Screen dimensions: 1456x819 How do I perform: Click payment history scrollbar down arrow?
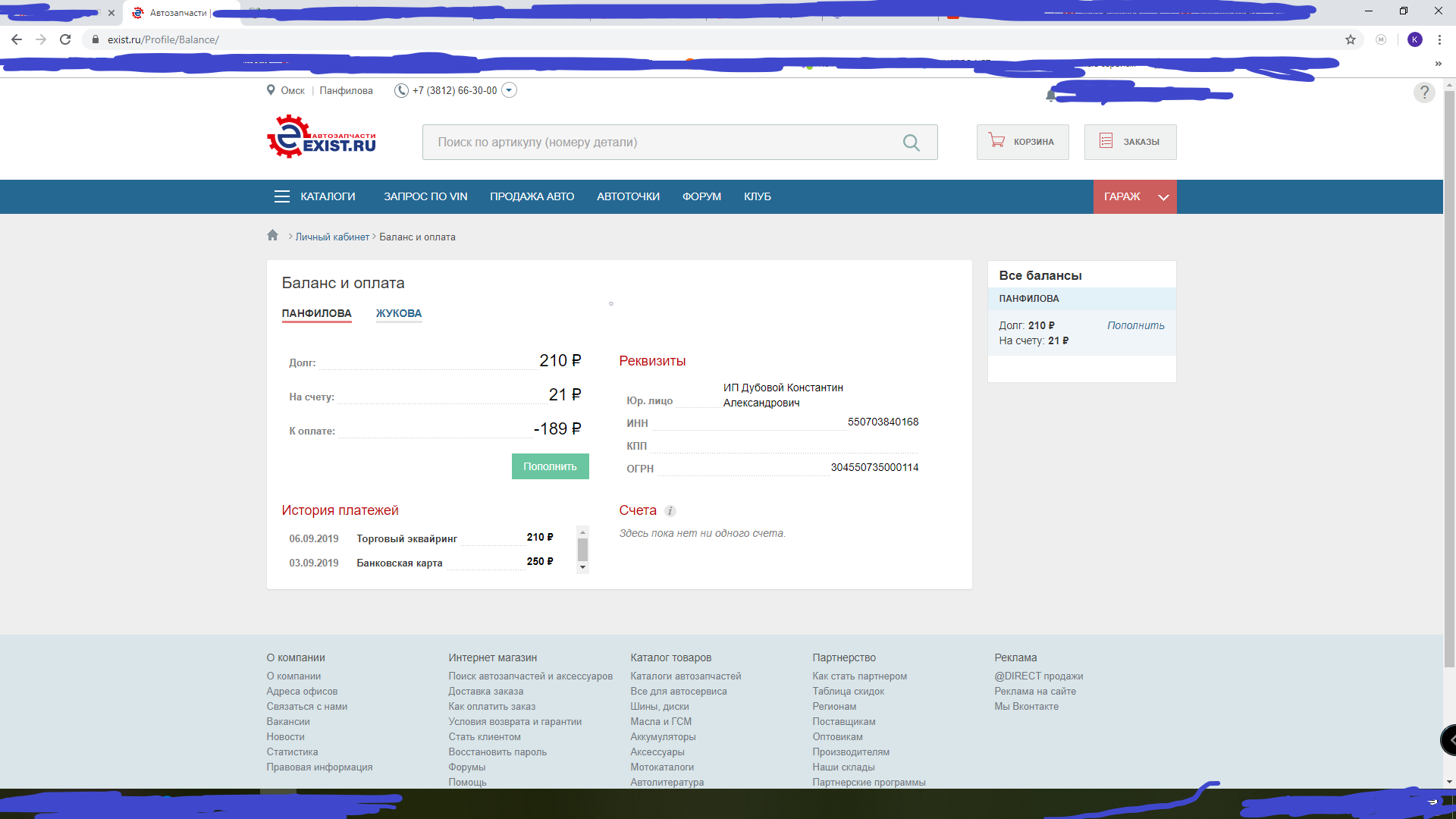click(582, 567)
